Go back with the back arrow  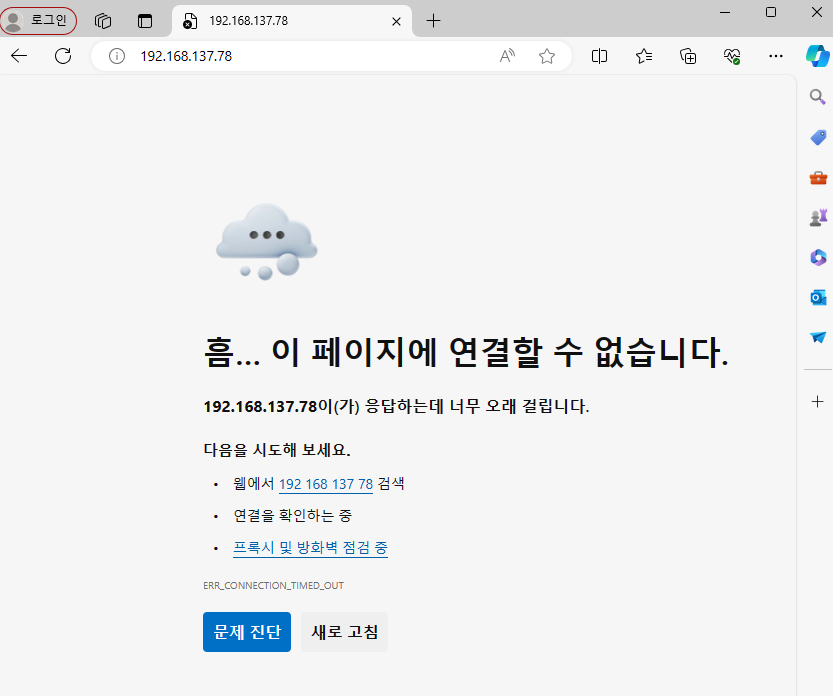click(x=19, y=56)
